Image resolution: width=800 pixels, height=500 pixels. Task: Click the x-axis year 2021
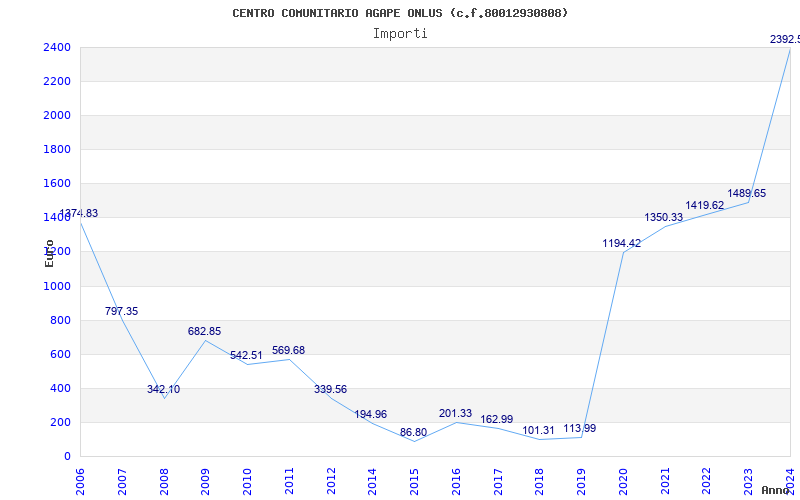pos(665,482)
